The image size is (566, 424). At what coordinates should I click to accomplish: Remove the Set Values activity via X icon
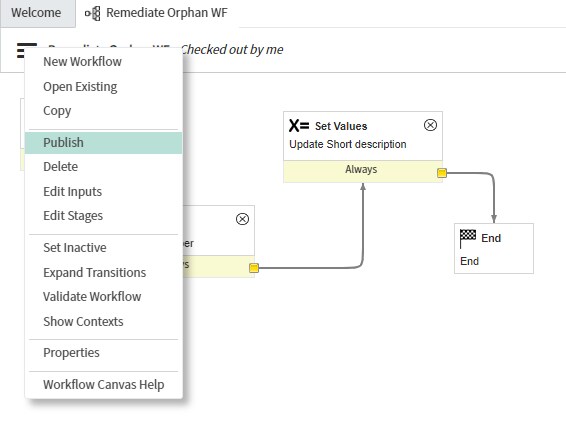(430, 125)
